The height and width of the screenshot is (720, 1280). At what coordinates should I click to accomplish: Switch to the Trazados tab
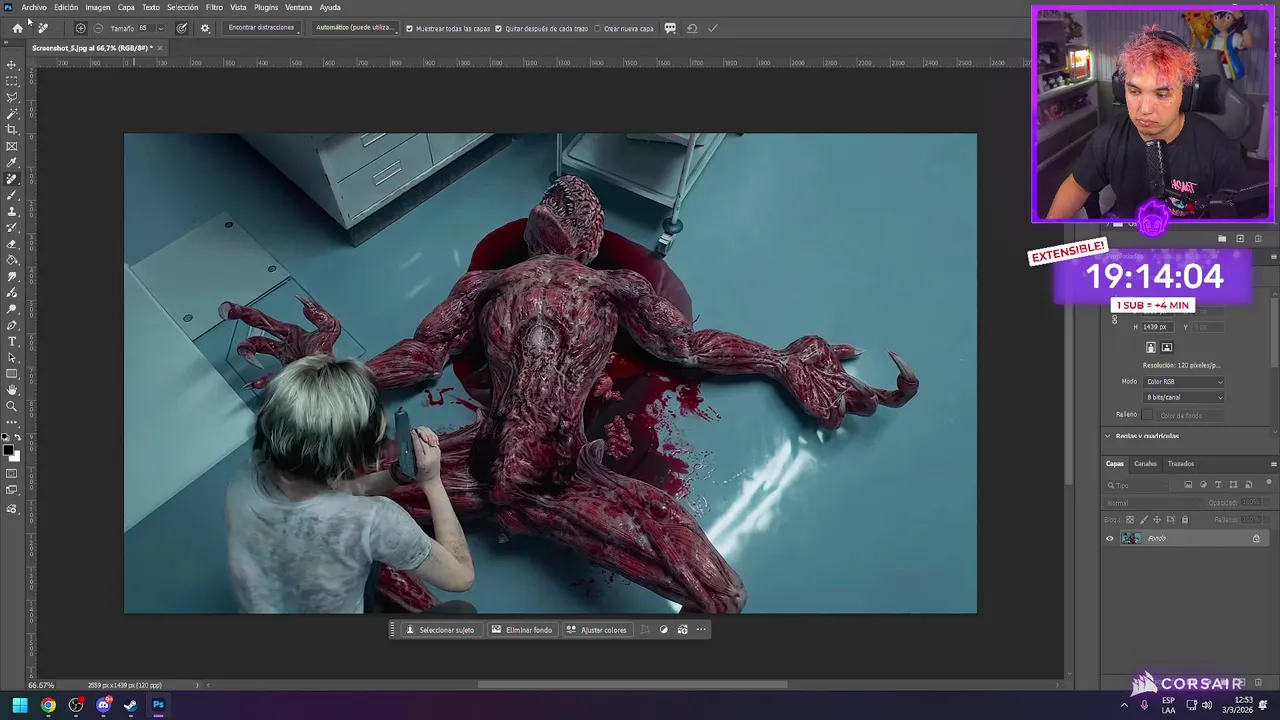(x=1181, y=464)
